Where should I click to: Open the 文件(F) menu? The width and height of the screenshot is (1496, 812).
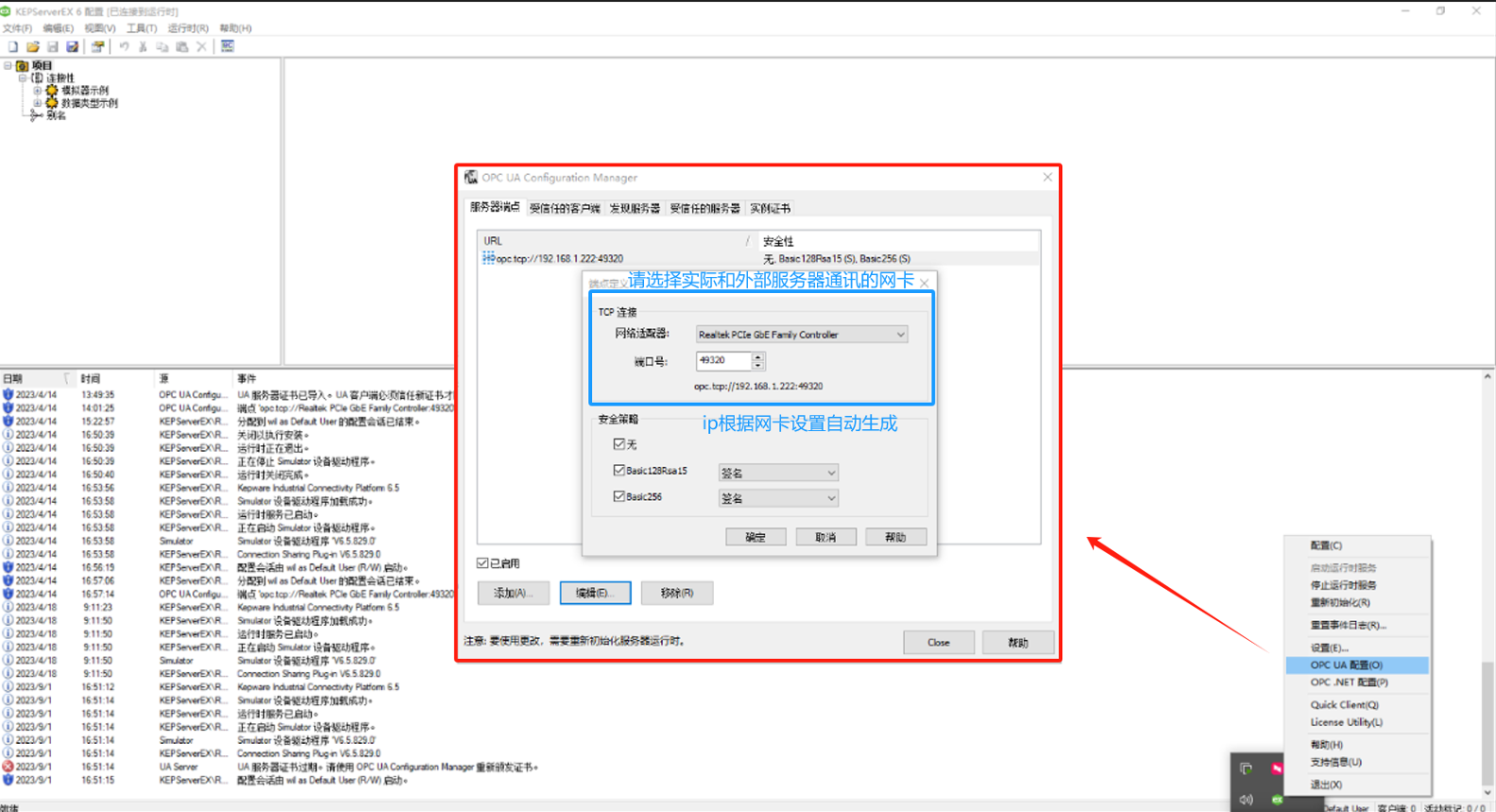click(x=17, y=28)
